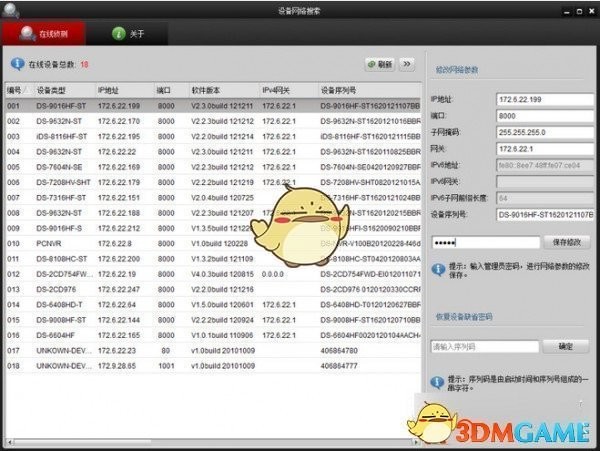Click info icon next to password tip
Screen dimensions: 600x451
tap(437, 269)
